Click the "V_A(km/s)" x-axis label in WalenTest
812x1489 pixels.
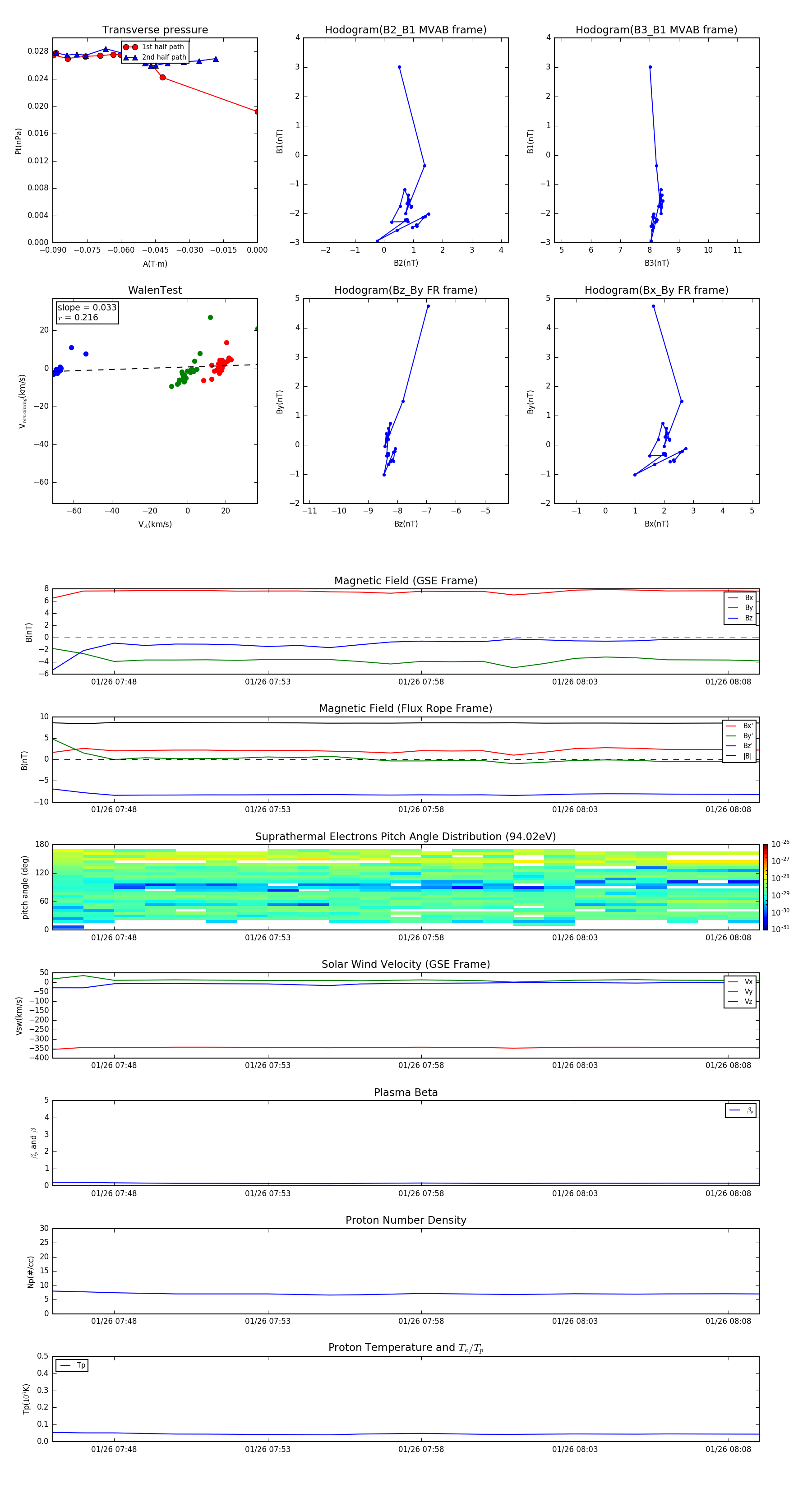(x=155, y=524)
